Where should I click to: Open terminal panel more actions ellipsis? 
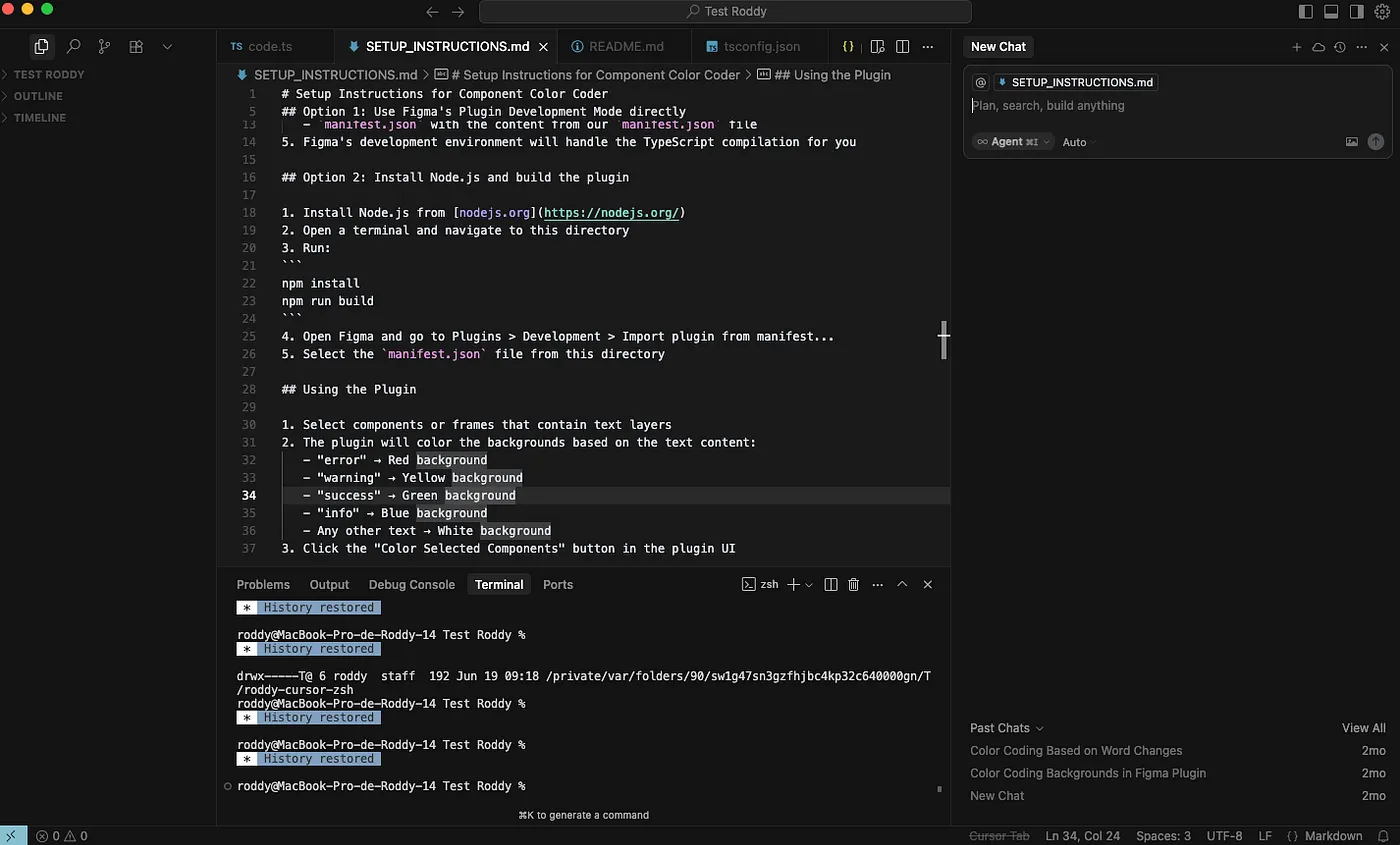tap(877, 584)
